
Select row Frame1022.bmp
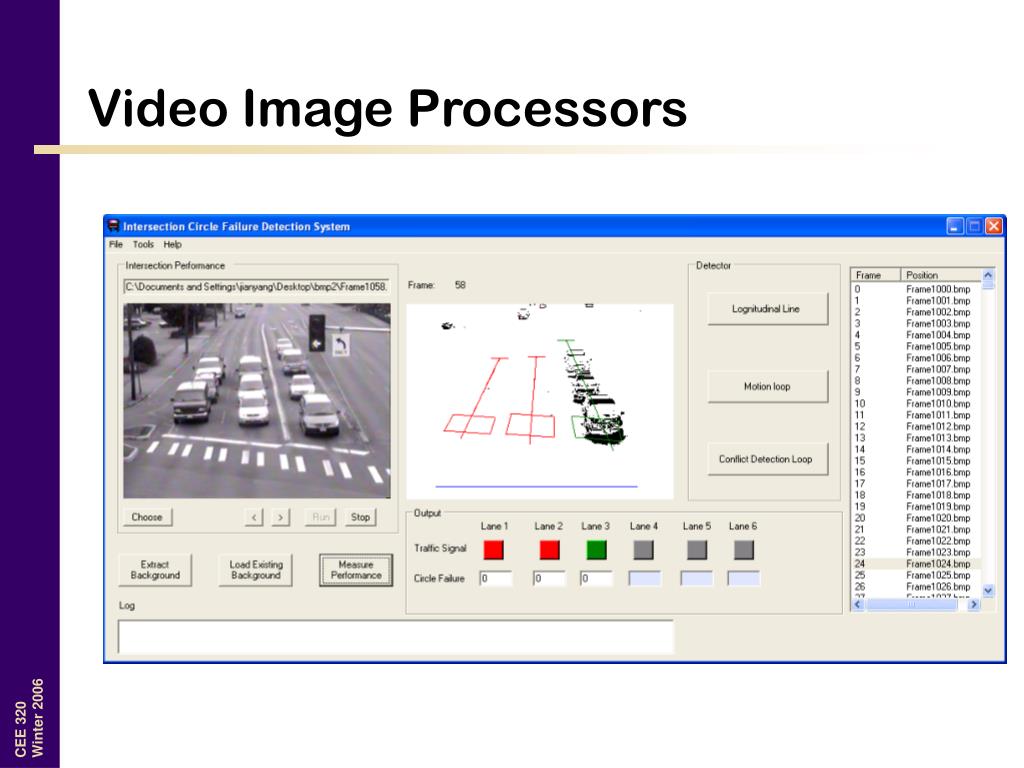(916, 540)
